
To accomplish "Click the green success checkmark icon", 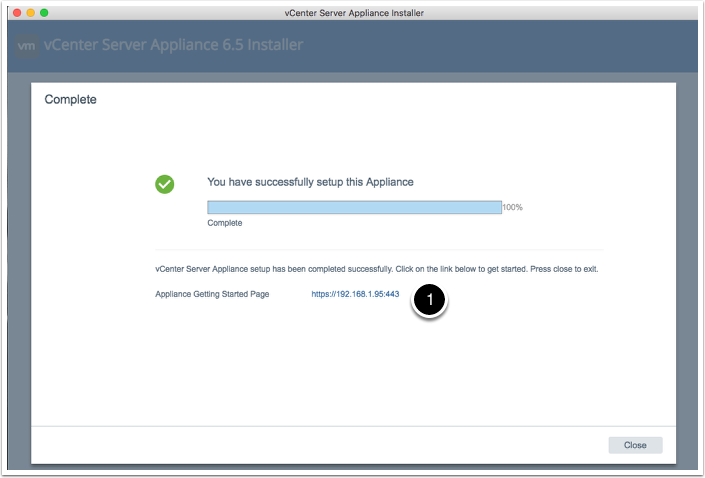I will [165, 184].
